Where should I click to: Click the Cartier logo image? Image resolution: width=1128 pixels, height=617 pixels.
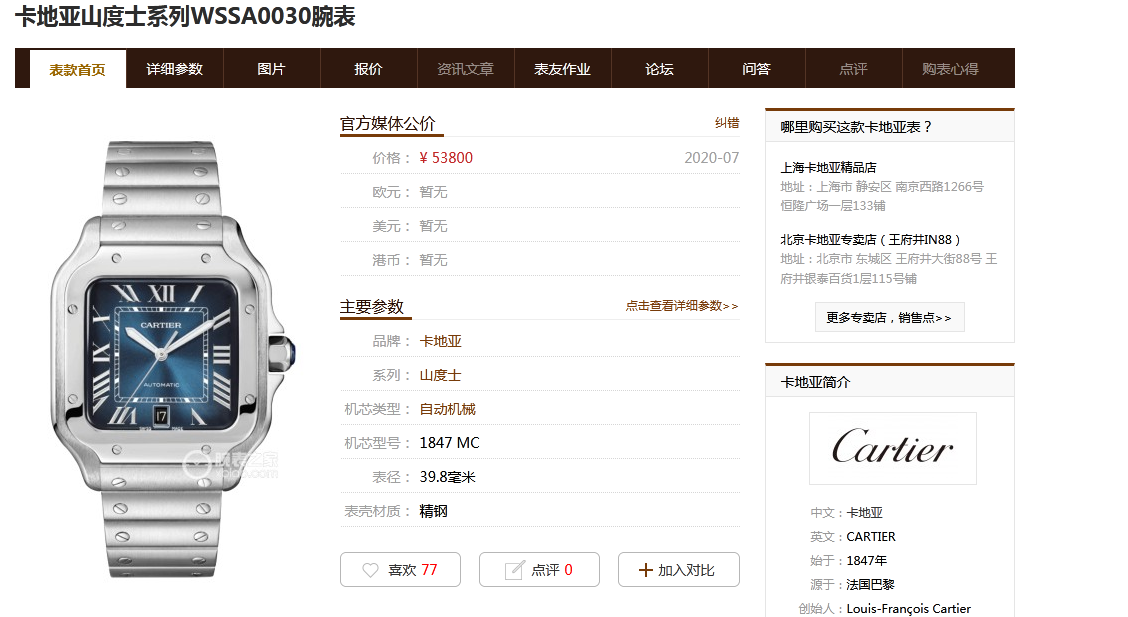point(893,448)
